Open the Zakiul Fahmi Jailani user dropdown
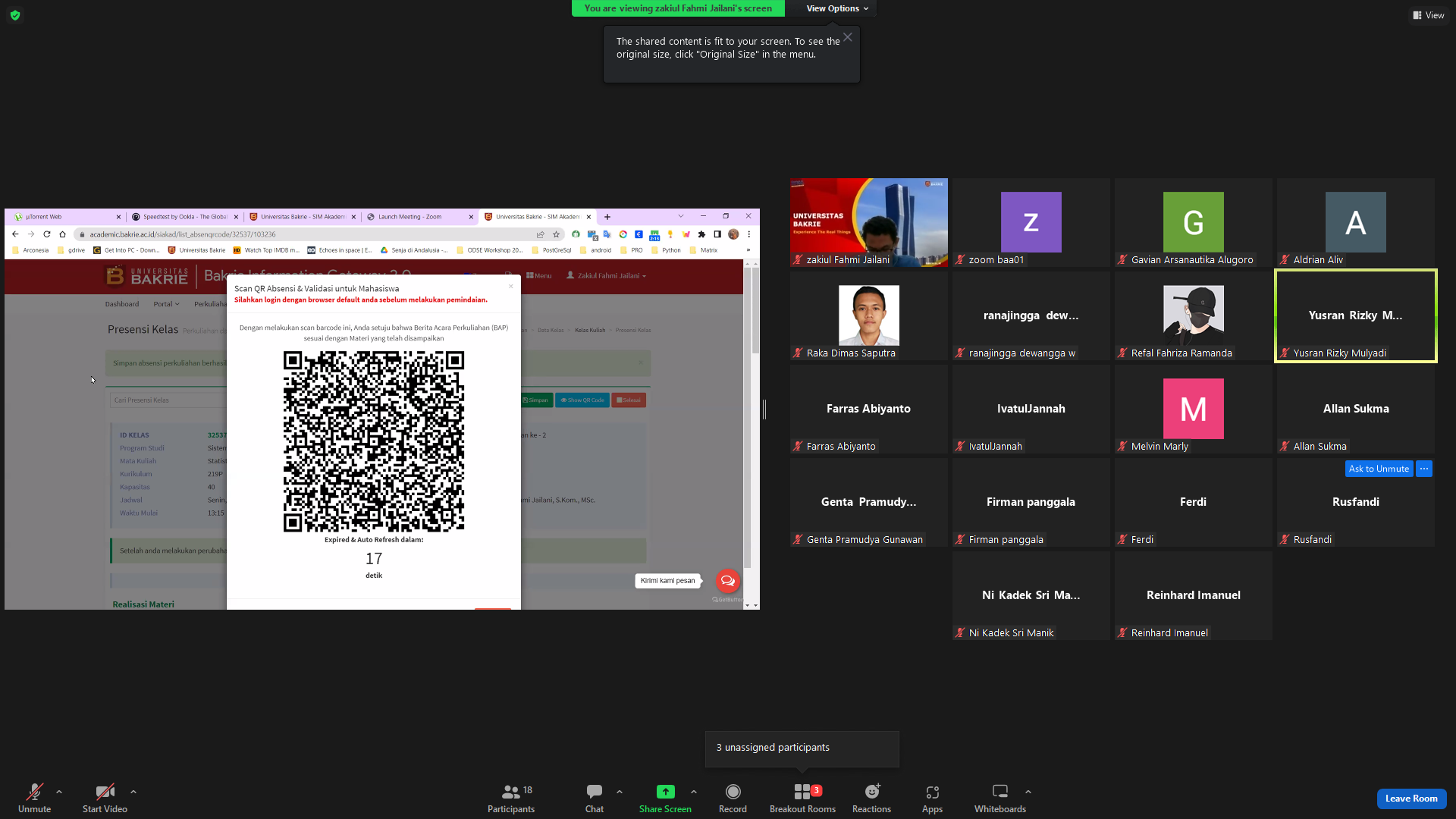The width and height of the screenshot is (1456, 819). point(607,276)
